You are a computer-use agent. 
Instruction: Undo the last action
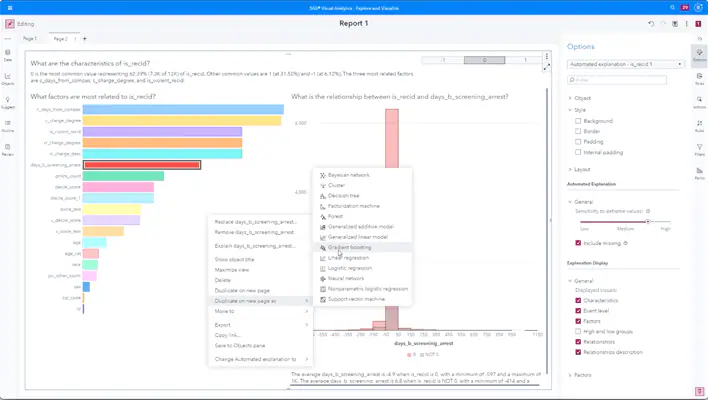651,24
